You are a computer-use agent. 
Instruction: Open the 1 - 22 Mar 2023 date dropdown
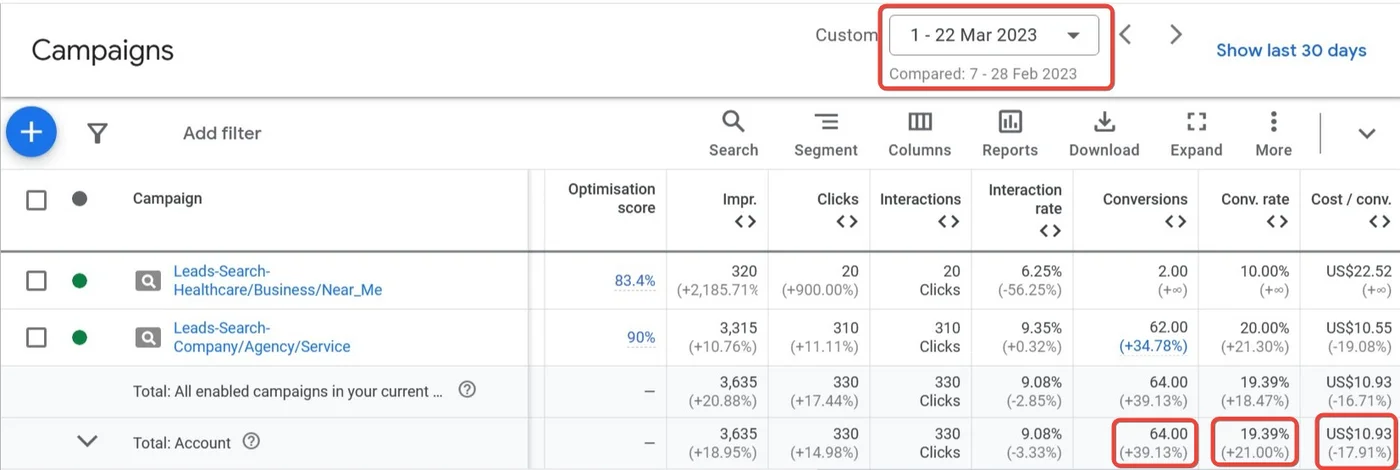tap(994, 35)
